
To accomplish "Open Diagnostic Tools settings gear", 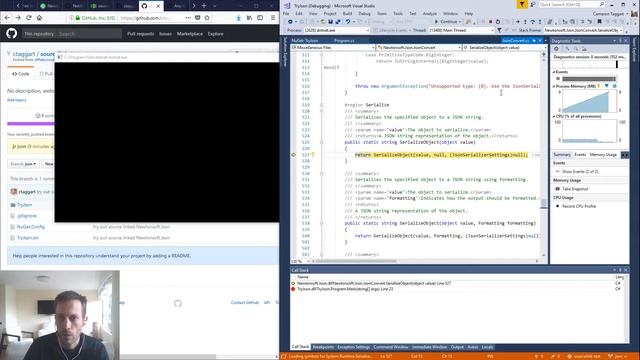I will coord(556,49).
